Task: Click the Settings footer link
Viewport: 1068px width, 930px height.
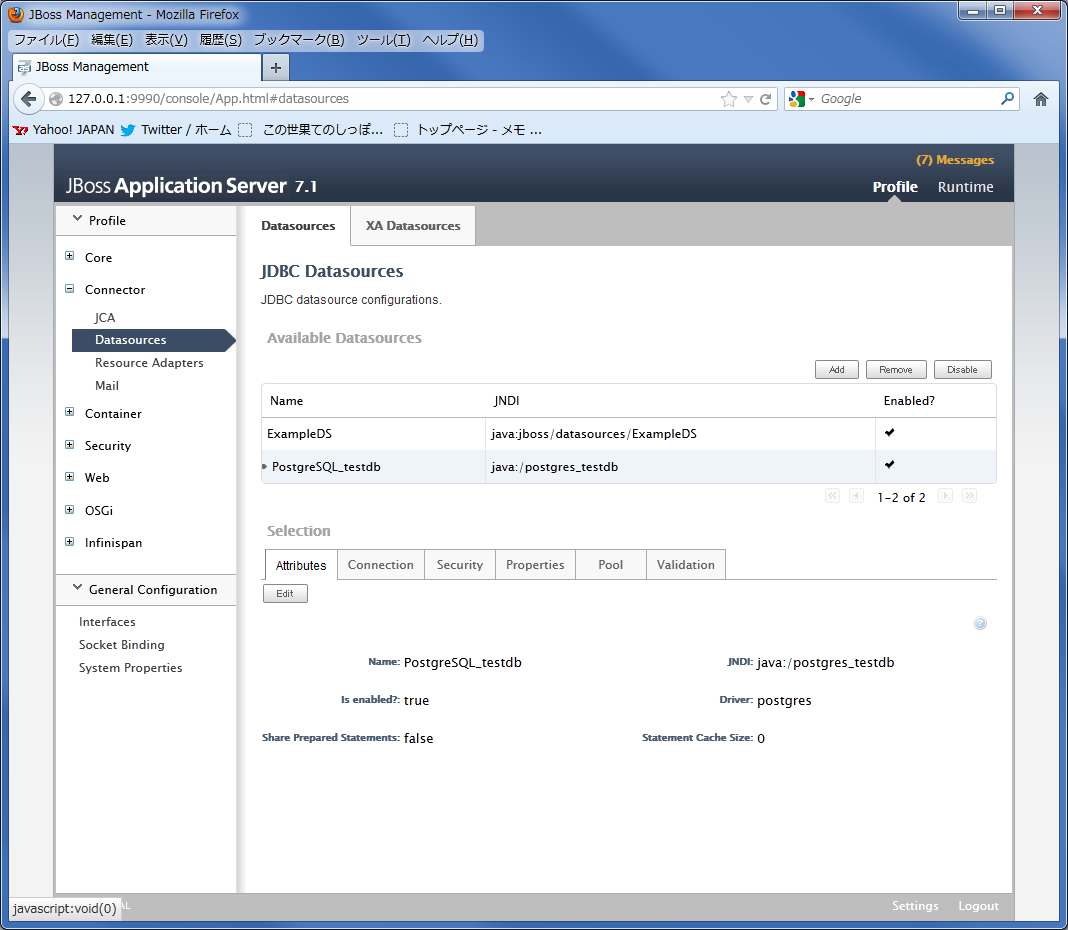Action: (915, 905)
